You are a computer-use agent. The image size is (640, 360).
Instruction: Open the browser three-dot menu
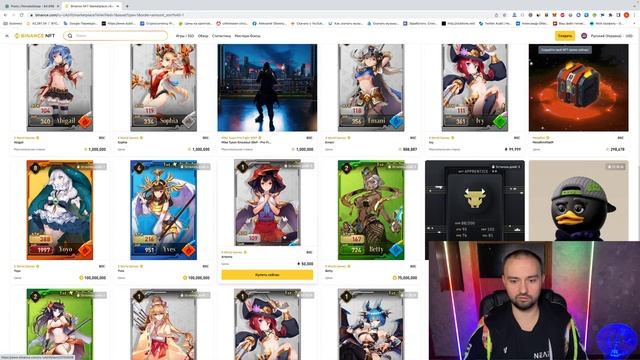635,15
